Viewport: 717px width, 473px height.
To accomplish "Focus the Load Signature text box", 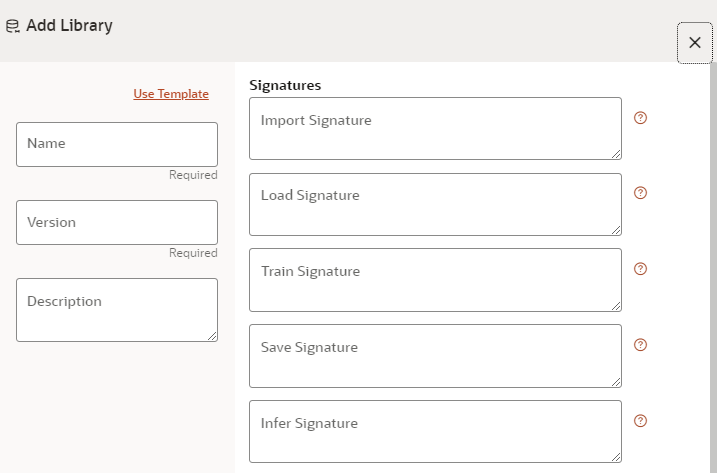I will coord(435,204).
